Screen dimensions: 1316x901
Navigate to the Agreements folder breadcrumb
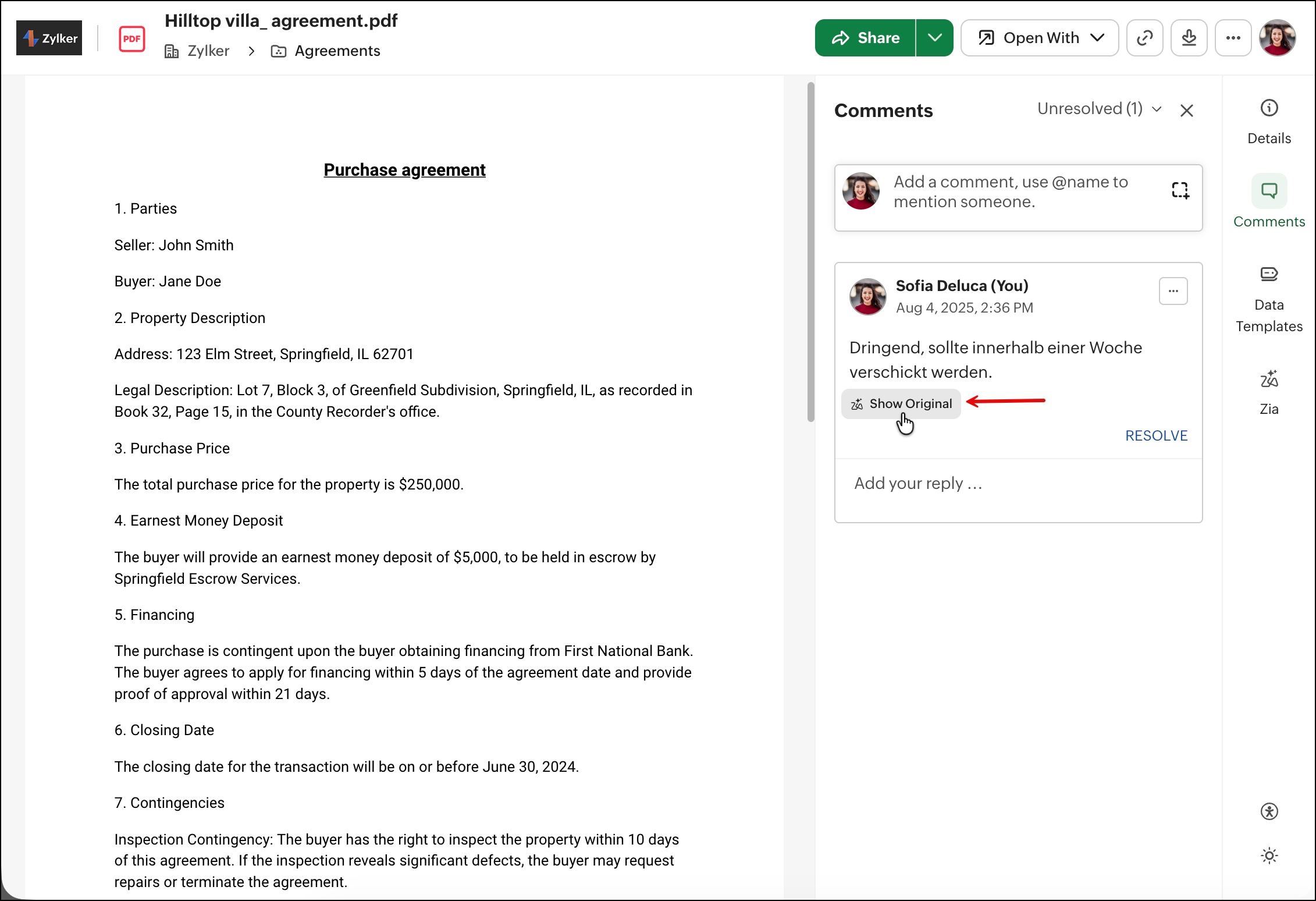[x=337, y=51]
